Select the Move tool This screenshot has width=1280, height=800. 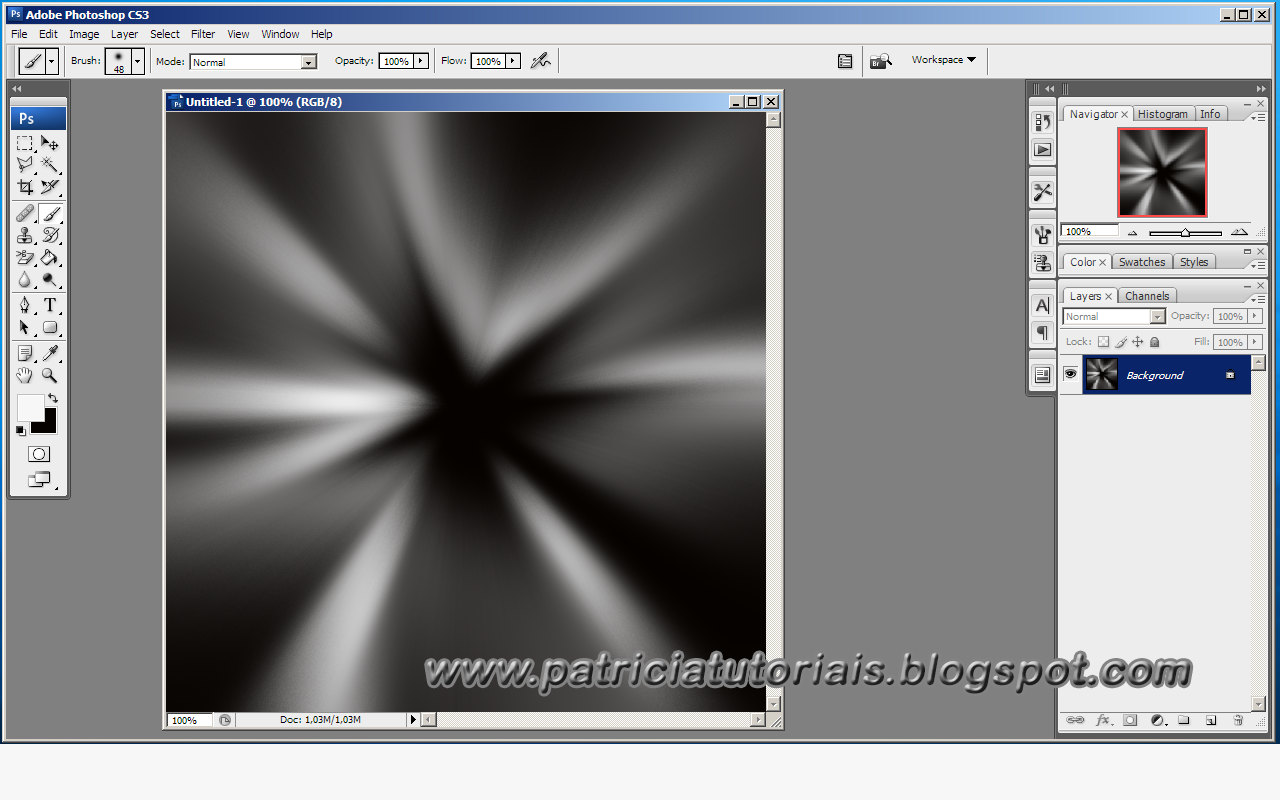tap(50, 144)
